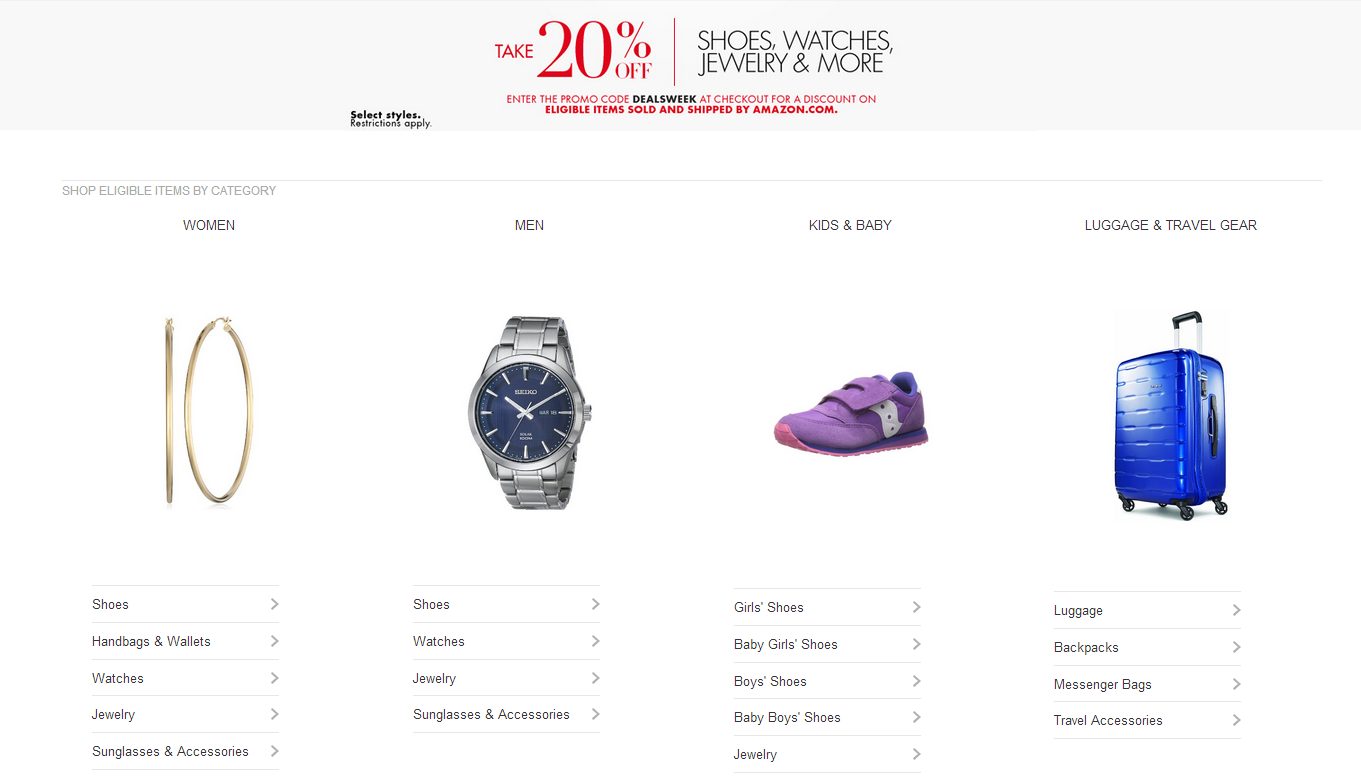The image size is (1361, 782).
Task: Open the WOMEN category heading
Action: coord(209,225)
